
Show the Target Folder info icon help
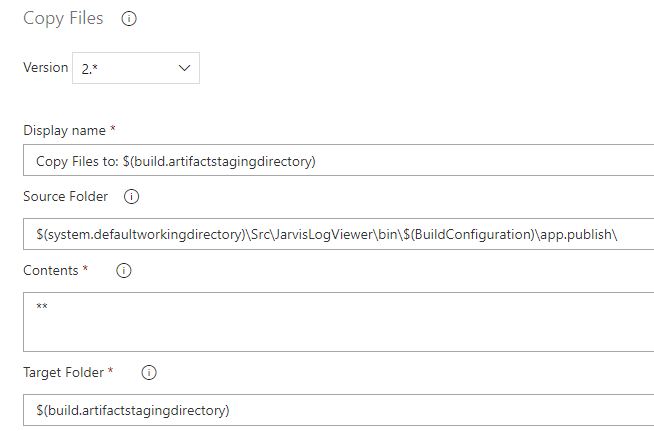click(149, 373)
